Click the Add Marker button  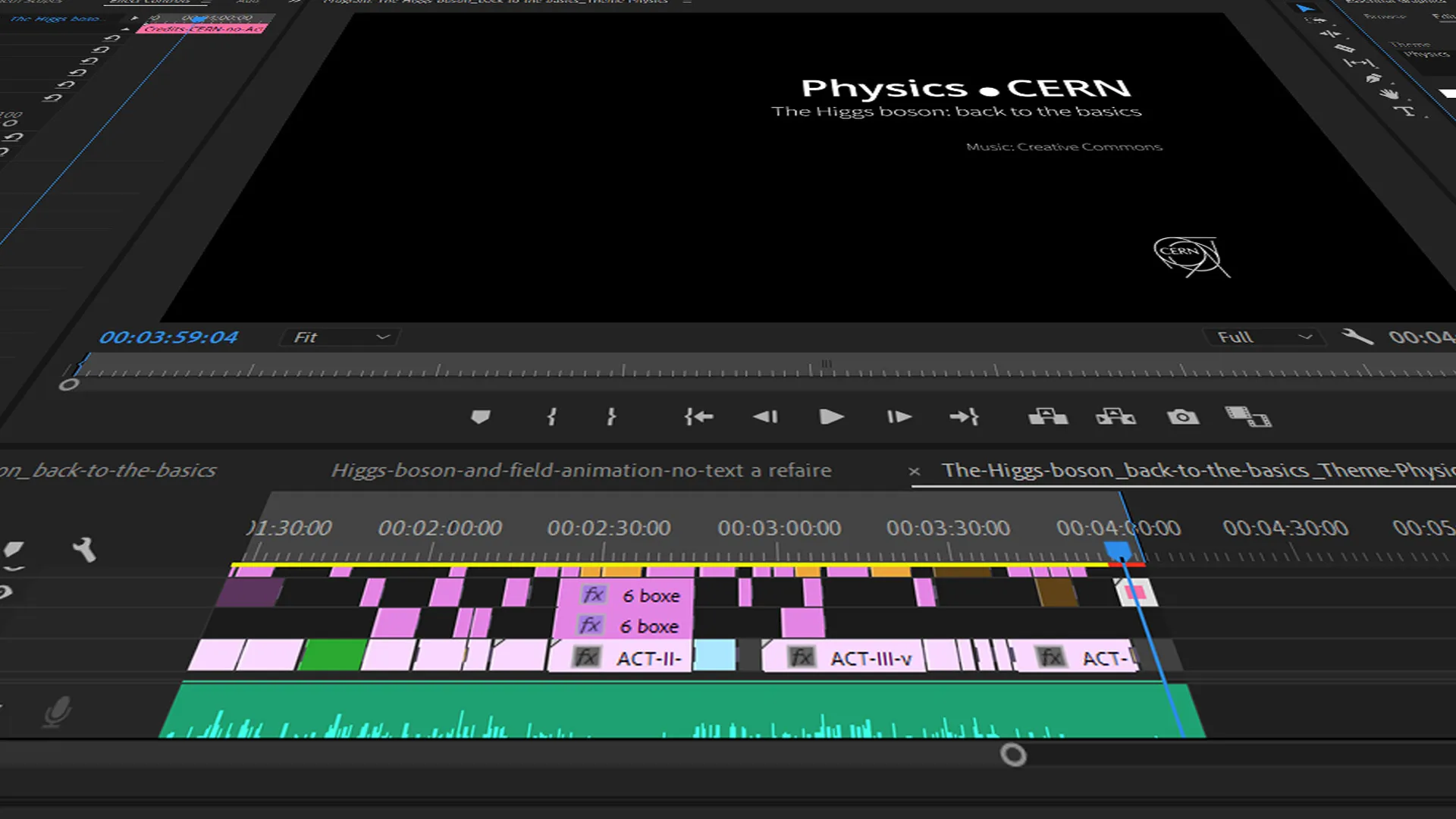click(x=481, y=416)
